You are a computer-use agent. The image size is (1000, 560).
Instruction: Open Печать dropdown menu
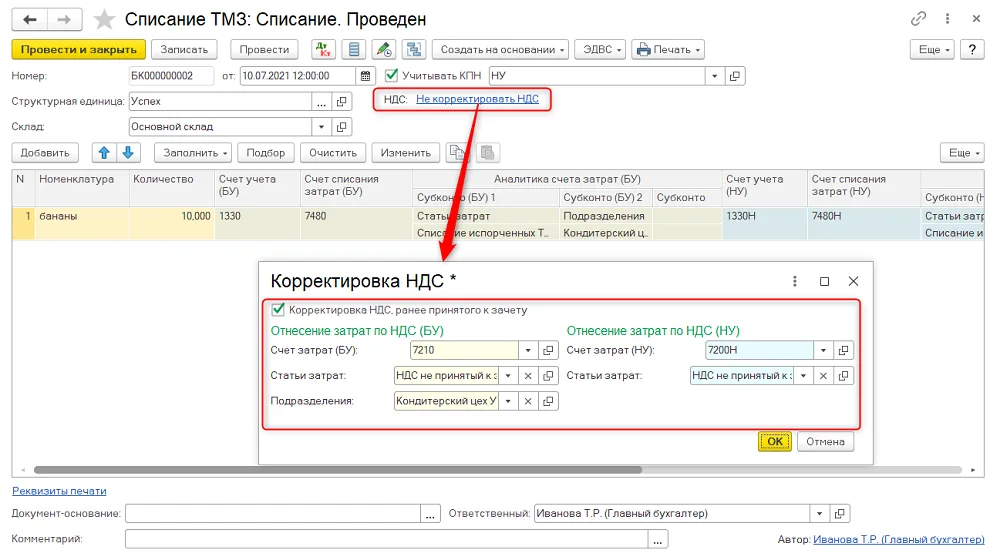pos(668,49)
